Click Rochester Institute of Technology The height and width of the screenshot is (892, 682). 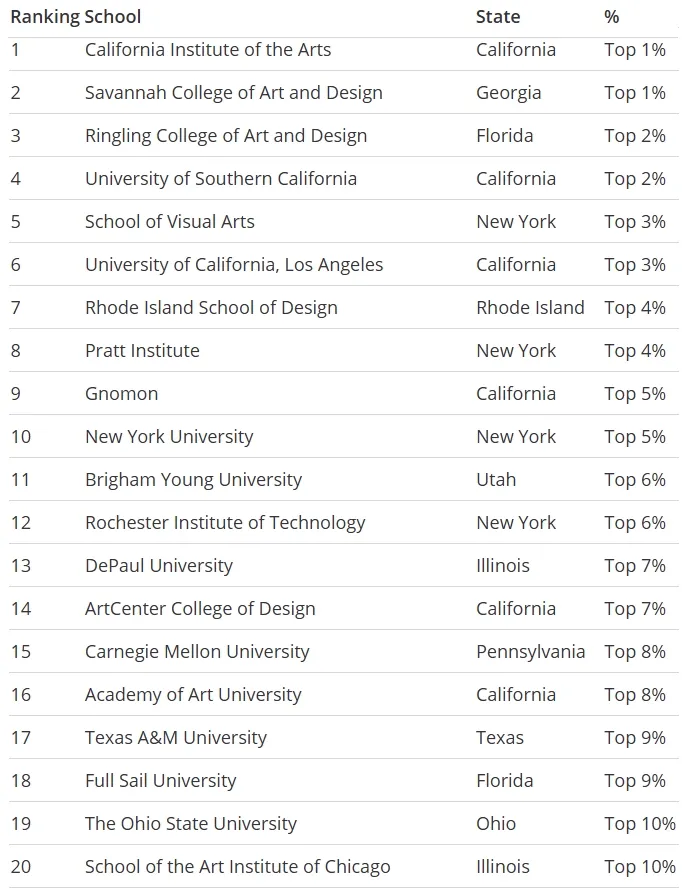[x=225, y=523]
